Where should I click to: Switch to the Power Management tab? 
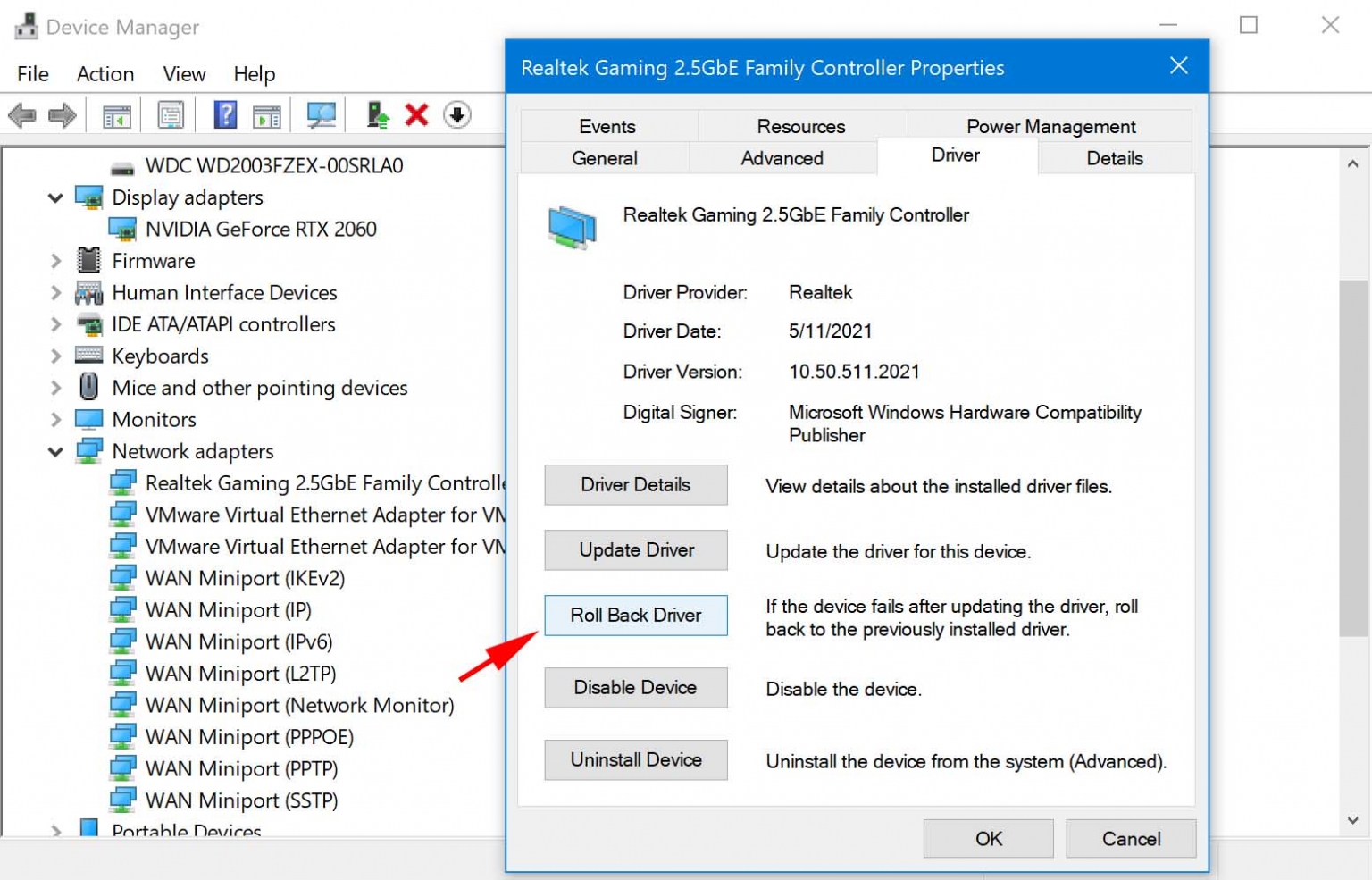coord(1050,126)
